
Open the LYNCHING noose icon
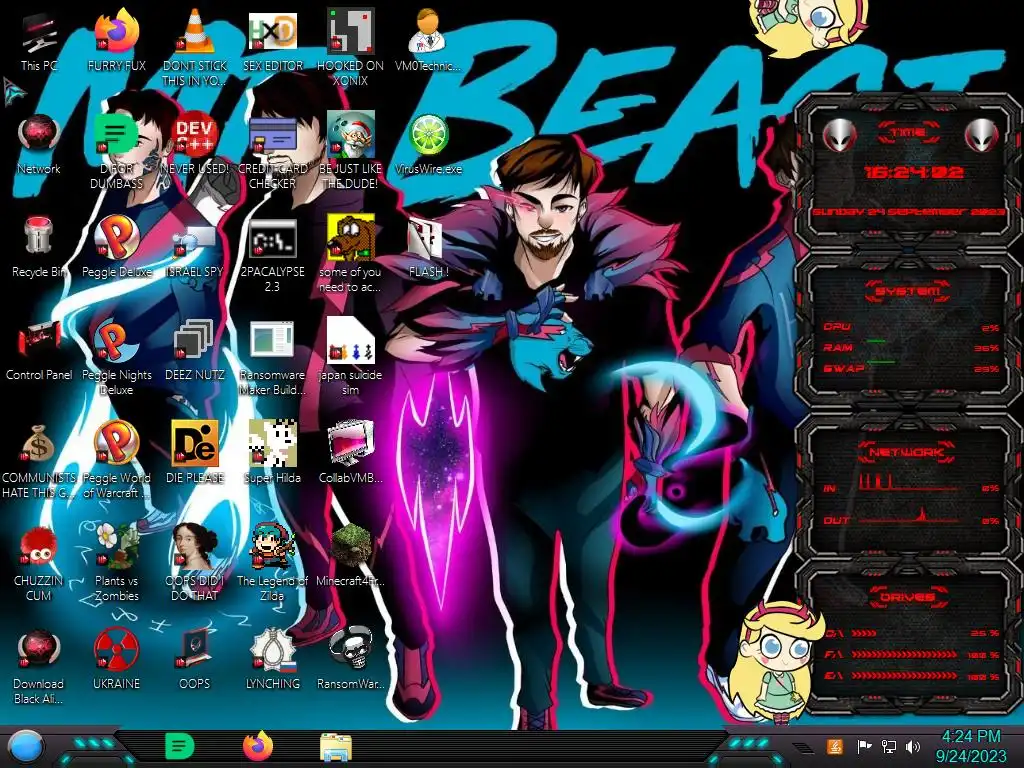tap(272, 660)
